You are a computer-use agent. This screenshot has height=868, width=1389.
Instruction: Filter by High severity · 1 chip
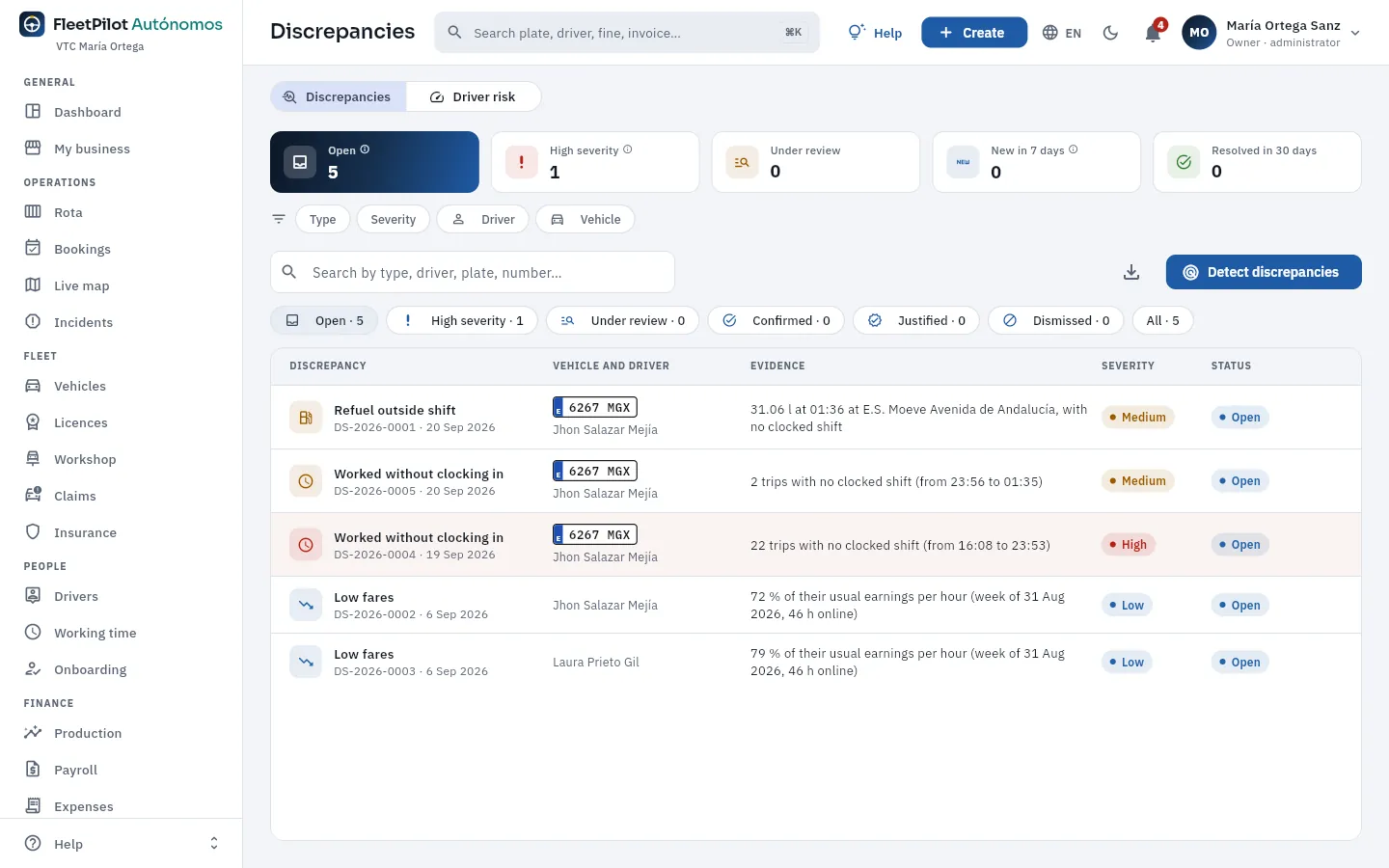pyautogui.click(x=462, y=320)
